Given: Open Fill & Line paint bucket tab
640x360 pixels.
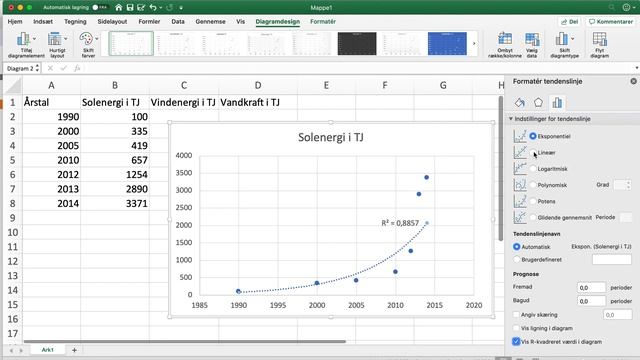Looking at the screenshot, I should pyautogui.click(x=520, y=102).
